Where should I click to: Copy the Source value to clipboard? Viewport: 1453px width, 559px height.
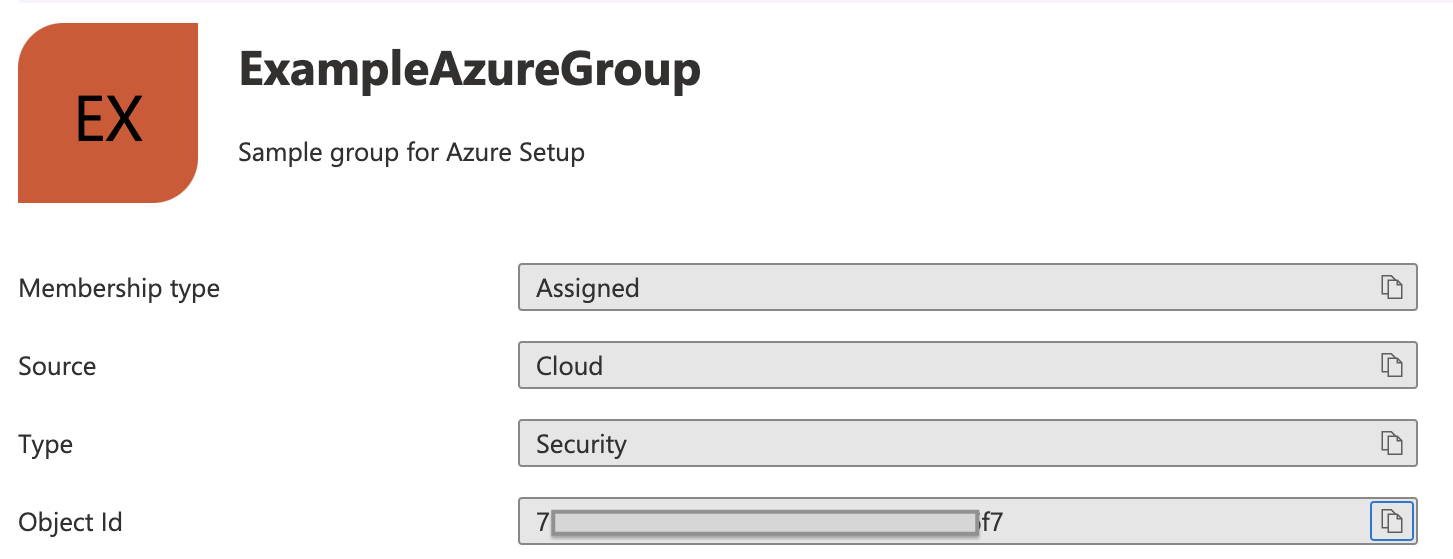1392,365
